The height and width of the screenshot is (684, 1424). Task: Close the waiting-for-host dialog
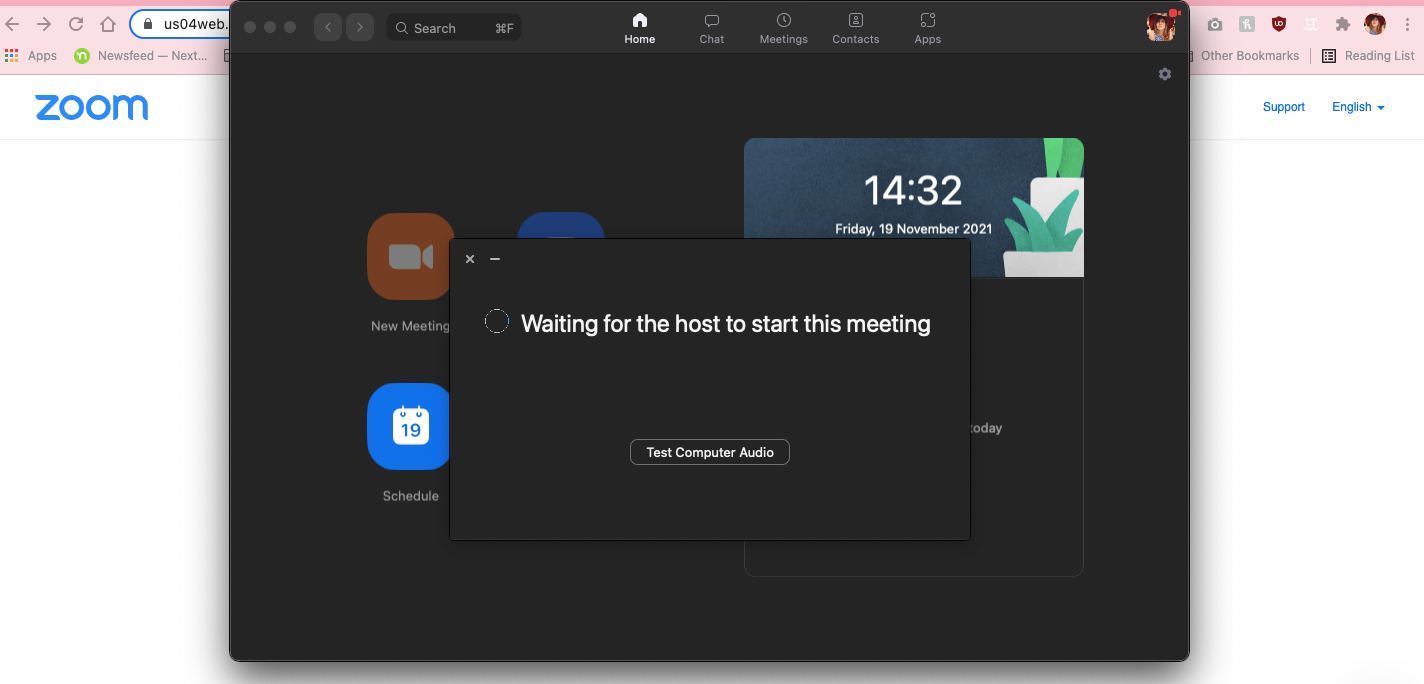coord(470,259)
